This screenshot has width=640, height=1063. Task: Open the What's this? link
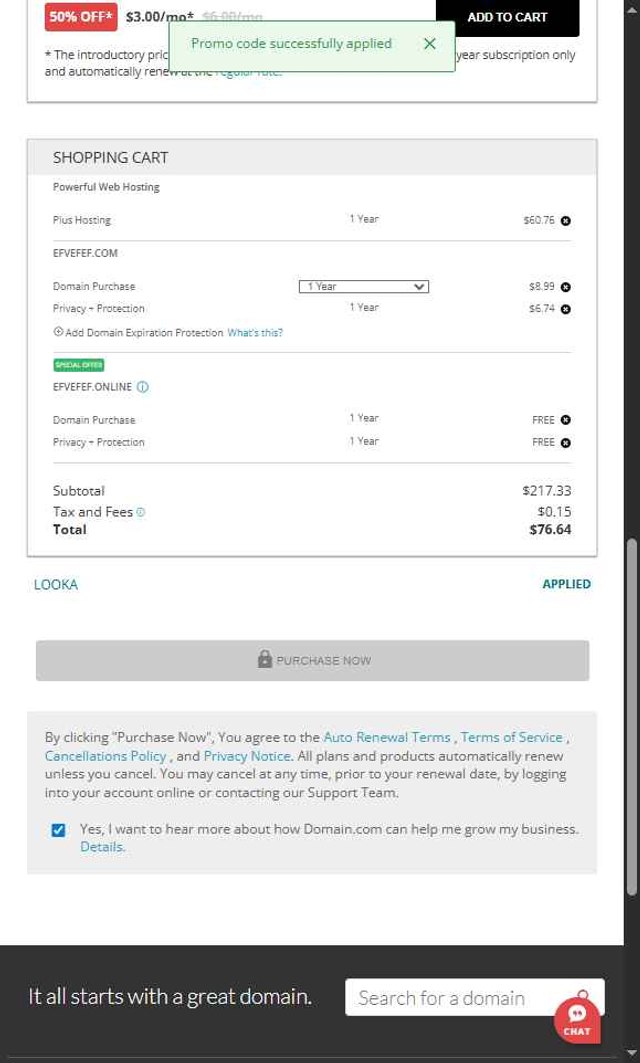point(255,333)
